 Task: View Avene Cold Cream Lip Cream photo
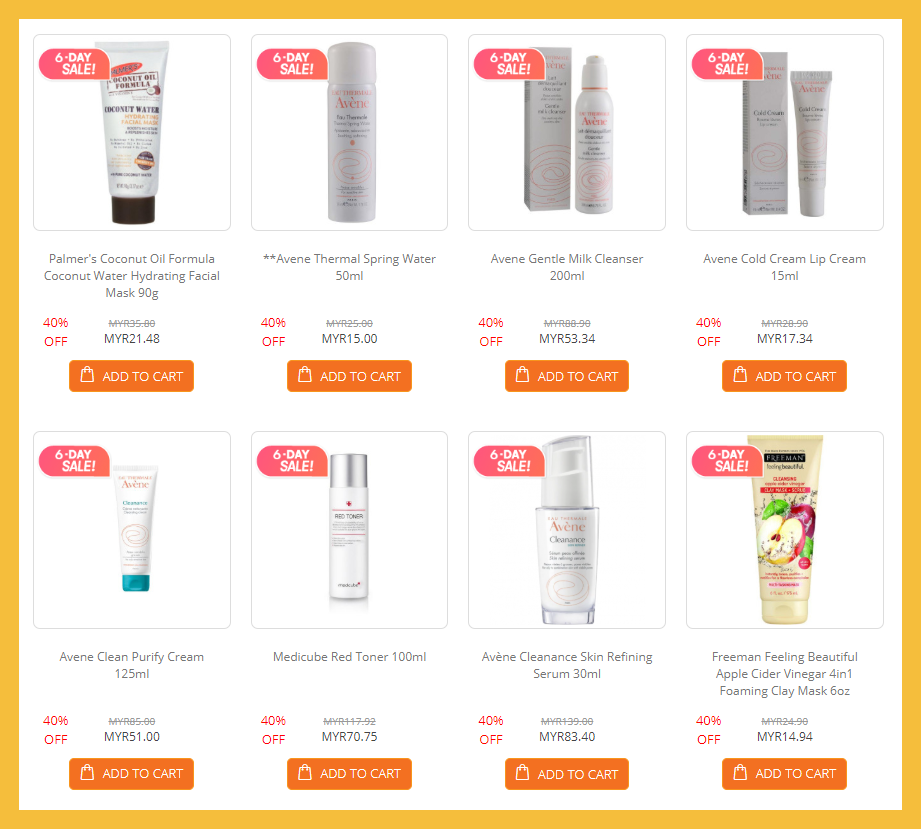click(x=785, y=132)
